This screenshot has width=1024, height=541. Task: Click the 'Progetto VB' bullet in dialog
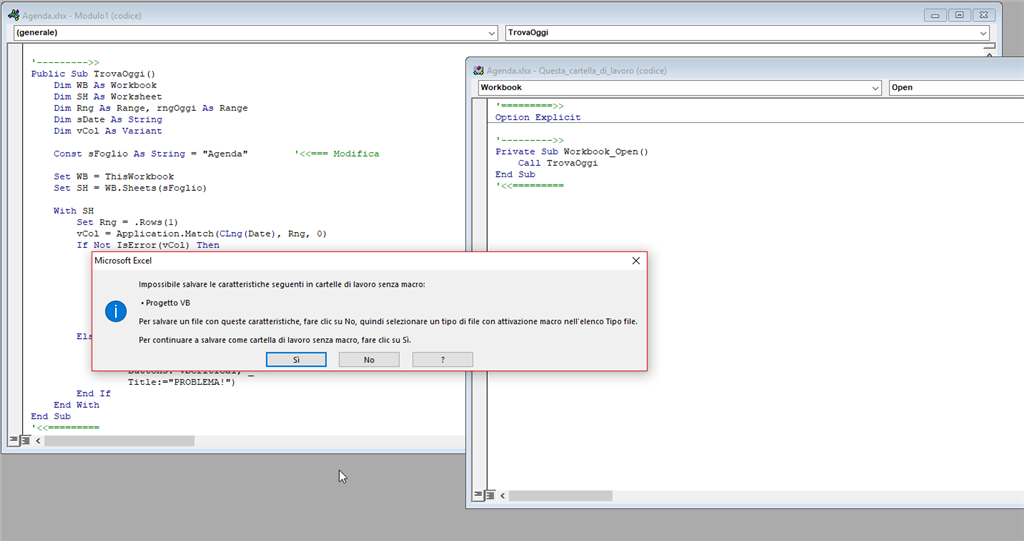(166, 303)
